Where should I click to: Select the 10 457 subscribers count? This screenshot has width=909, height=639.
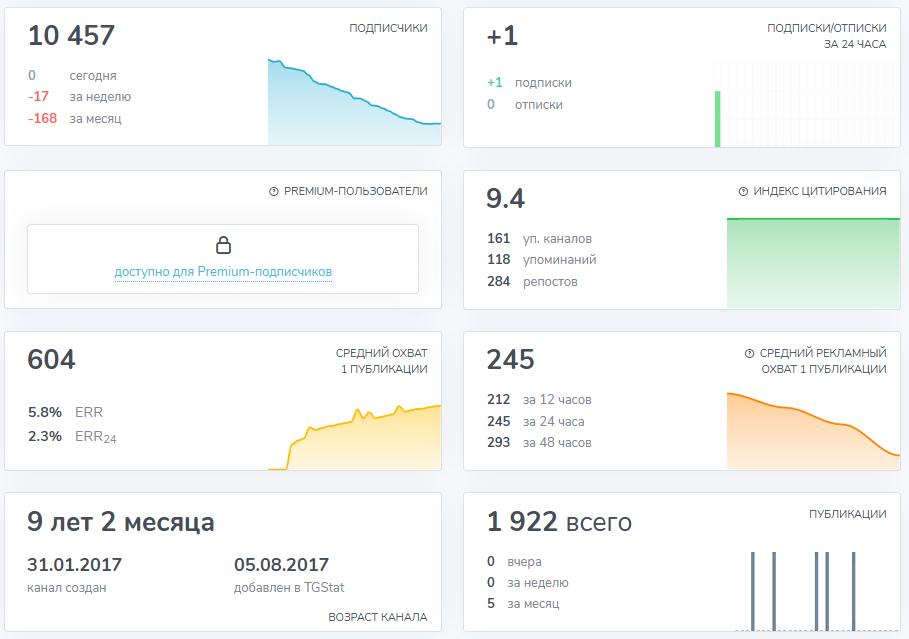71,36
